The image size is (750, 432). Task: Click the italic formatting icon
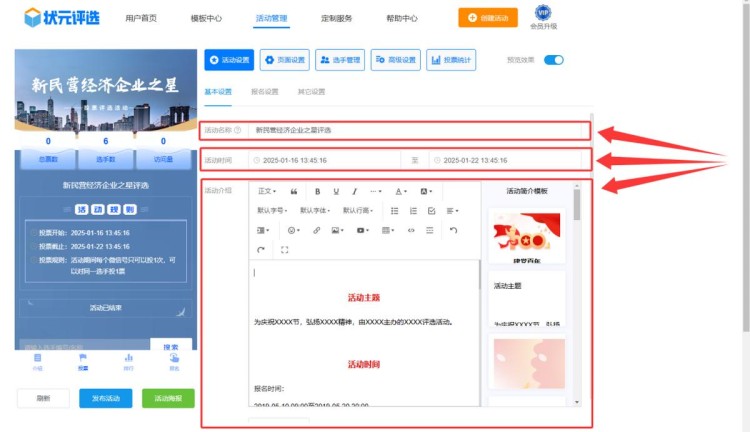pos(355,191)
